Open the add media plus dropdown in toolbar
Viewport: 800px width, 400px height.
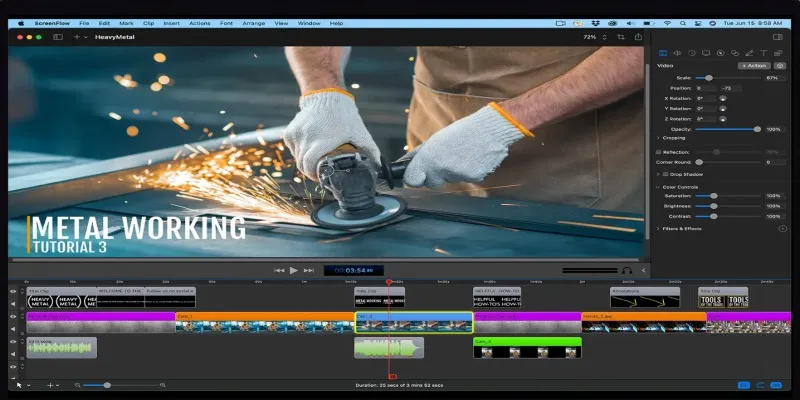81,37
